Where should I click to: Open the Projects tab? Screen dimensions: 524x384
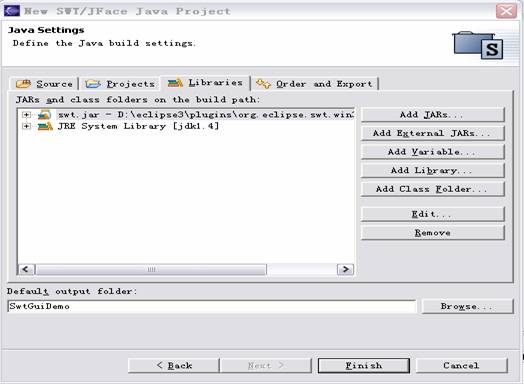point(120,84)
